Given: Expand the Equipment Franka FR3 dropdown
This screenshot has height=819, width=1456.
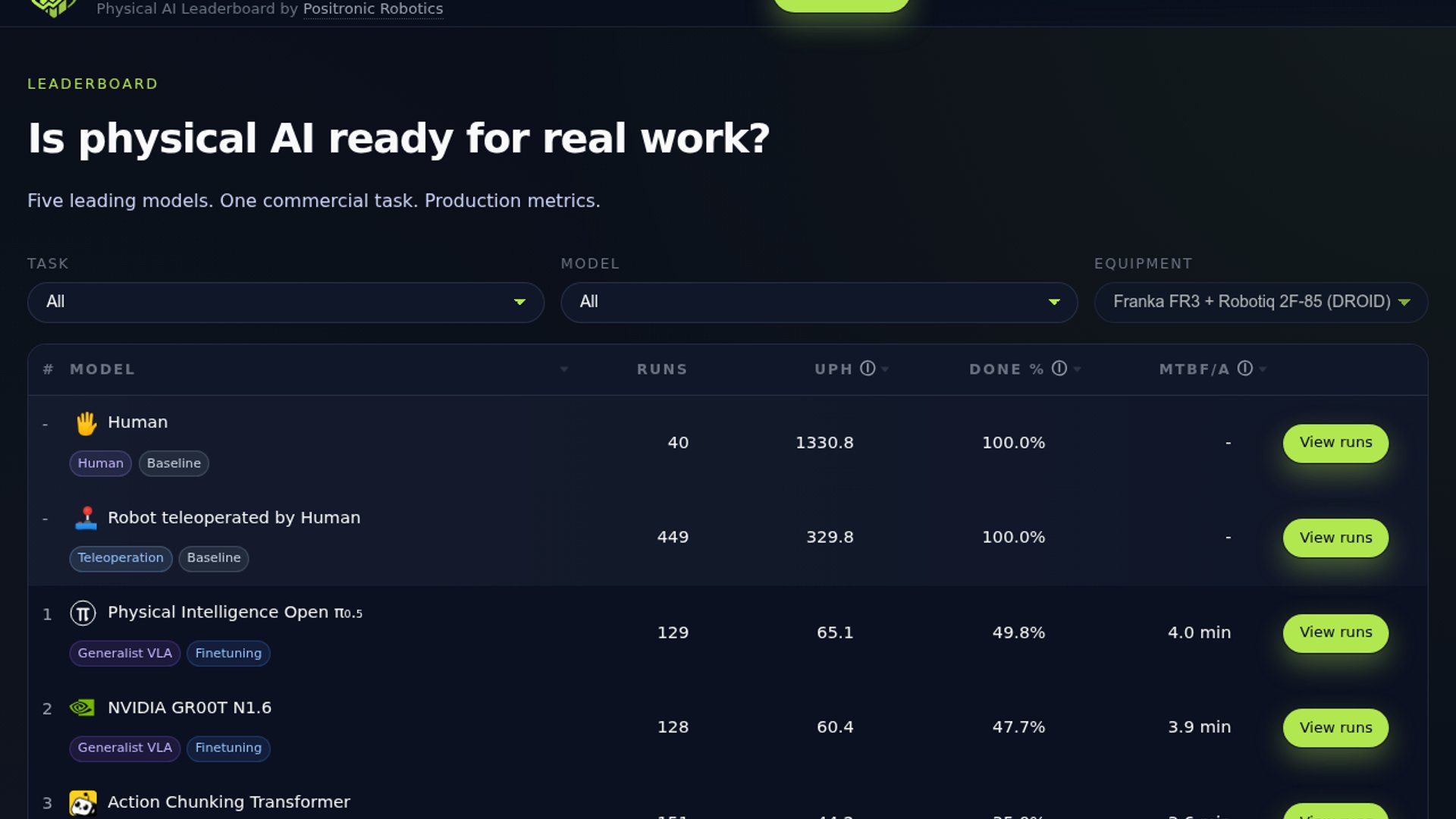Looking at the screenshot, I should tap(1260, 302).
